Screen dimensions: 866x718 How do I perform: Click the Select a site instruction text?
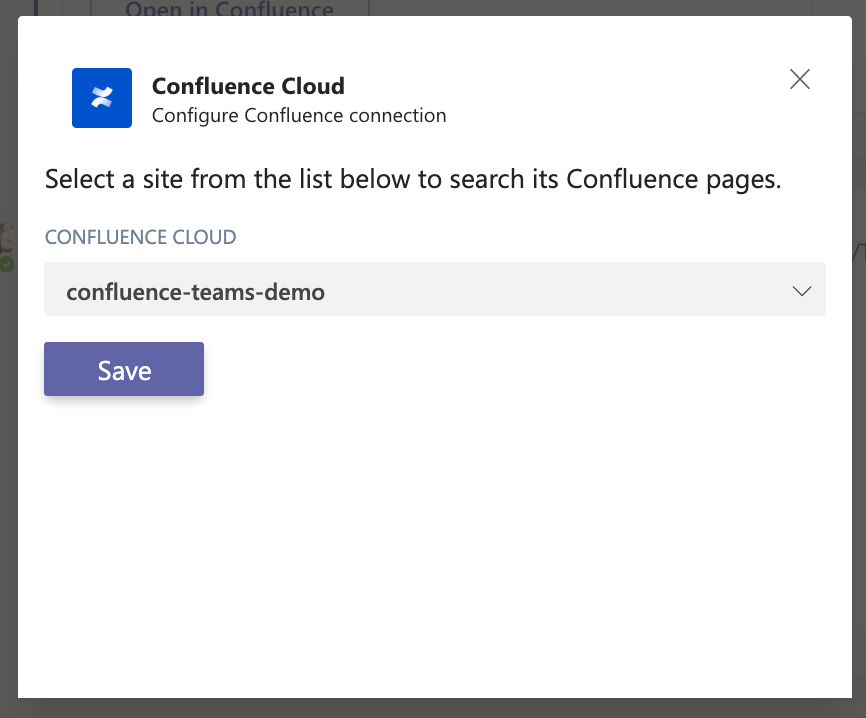coord(300,181)
